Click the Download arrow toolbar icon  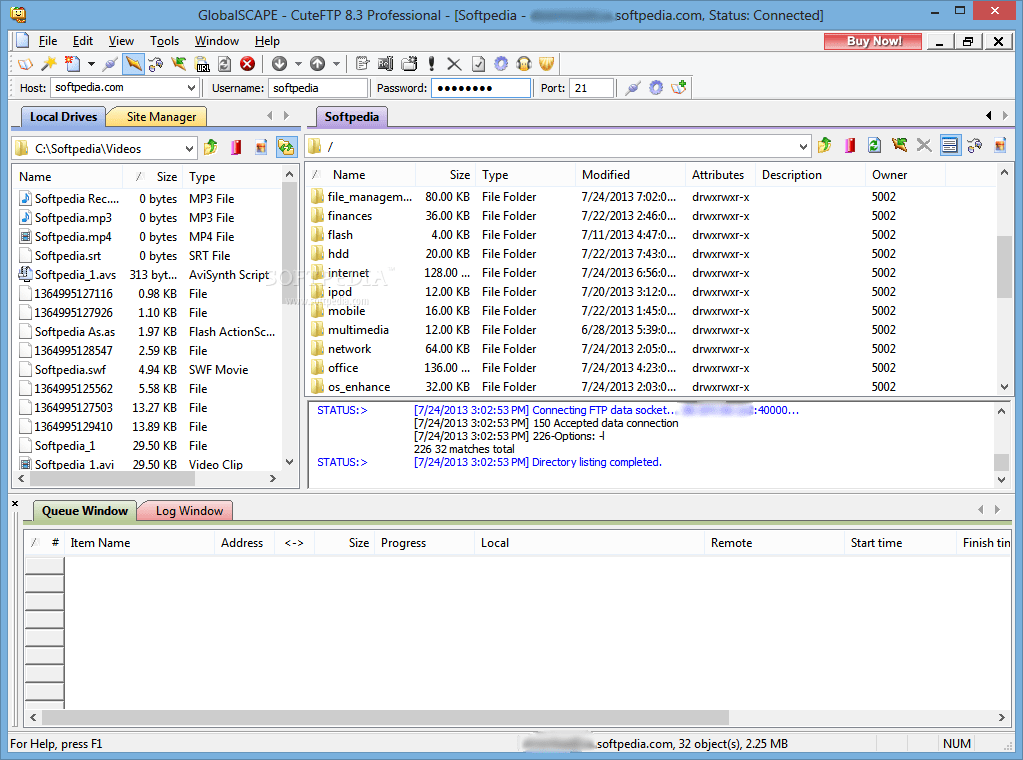pos(281,63)
